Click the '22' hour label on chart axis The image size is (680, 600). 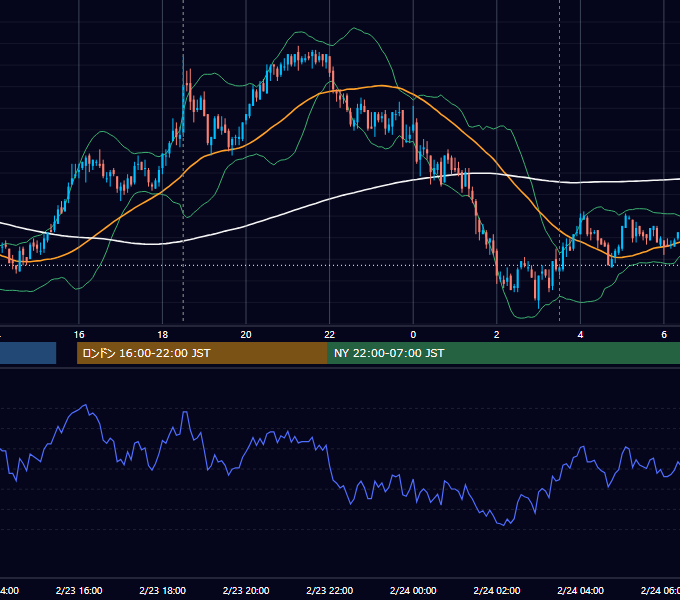(330, 335)
